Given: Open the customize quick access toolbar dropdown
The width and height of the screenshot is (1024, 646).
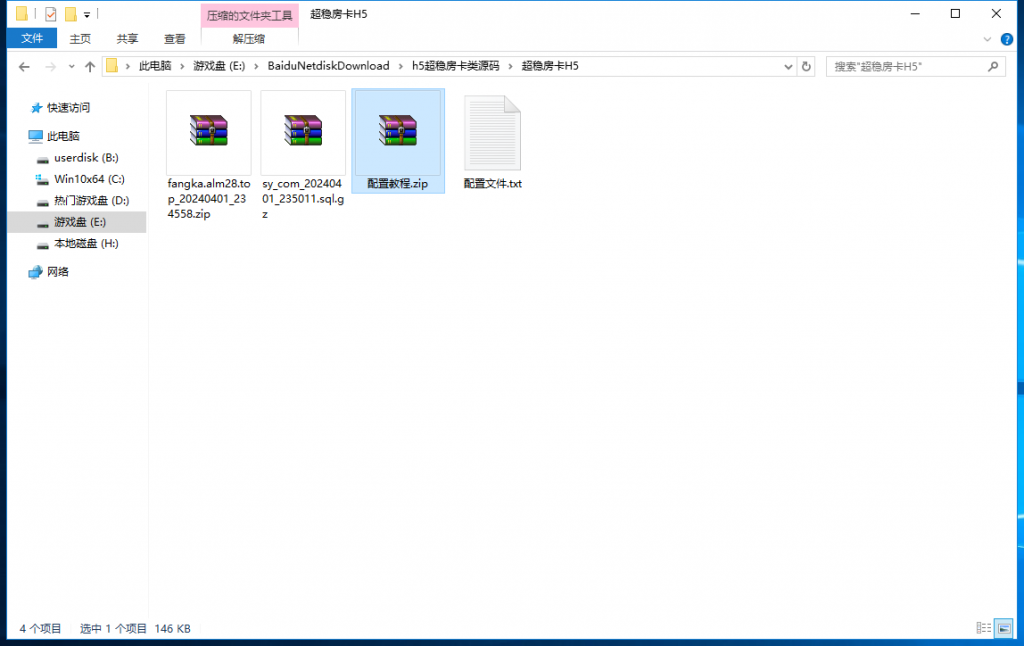Looking at the screenshot, I should tap(87, 15).
